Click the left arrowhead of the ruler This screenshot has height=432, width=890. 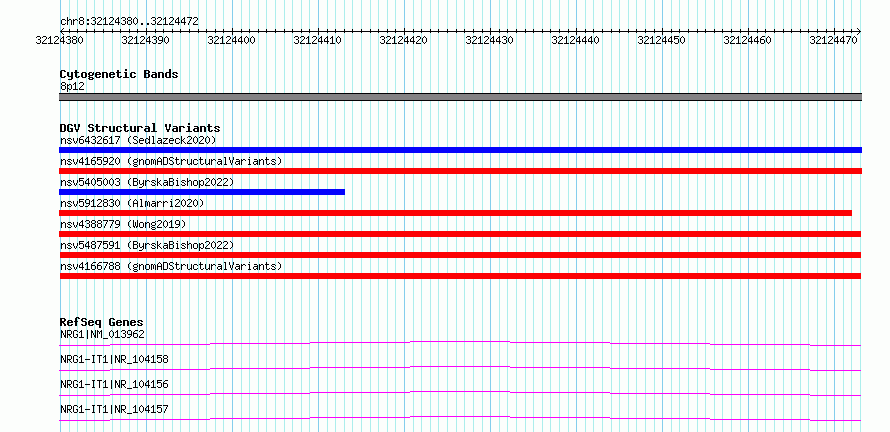(x=62, y=31)
